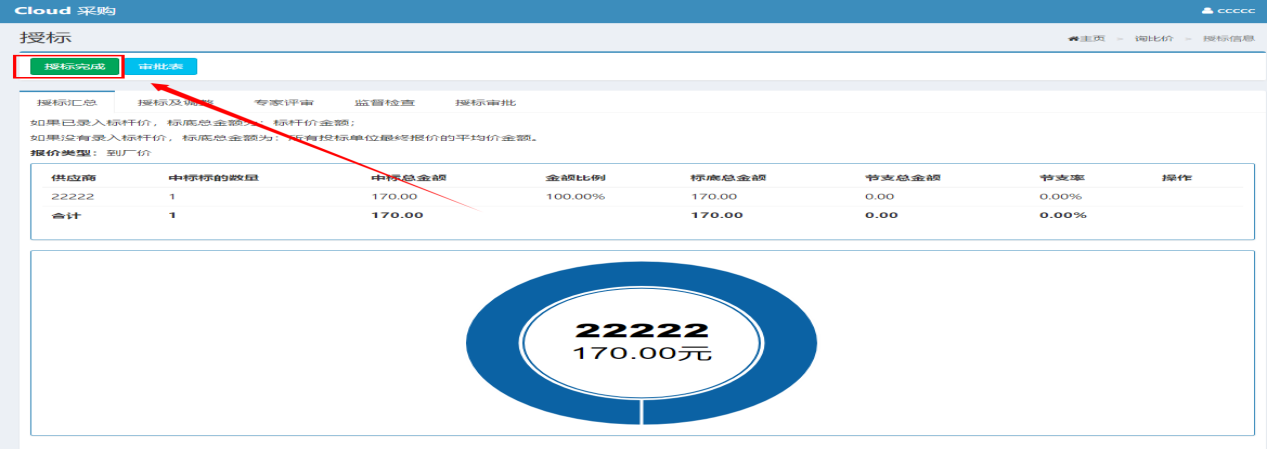Click the 操作 column header
The image size is (1267, 449).
(x=1175, y=177)
